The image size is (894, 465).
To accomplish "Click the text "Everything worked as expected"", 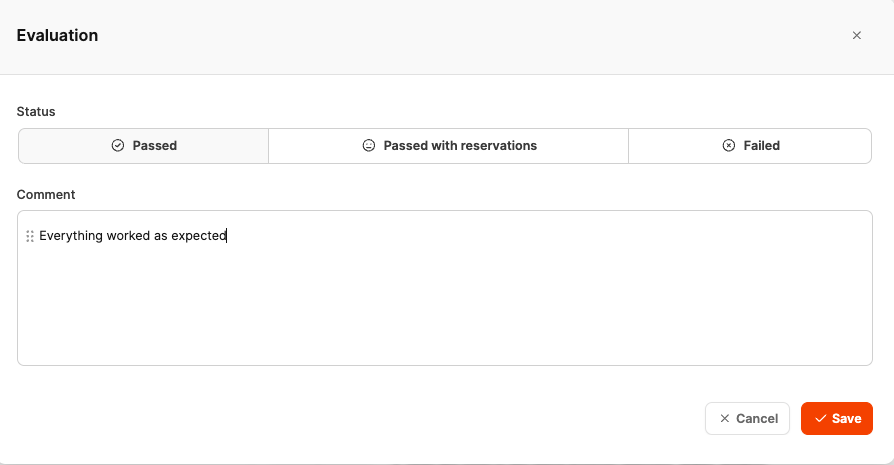I will coord(133,236).
